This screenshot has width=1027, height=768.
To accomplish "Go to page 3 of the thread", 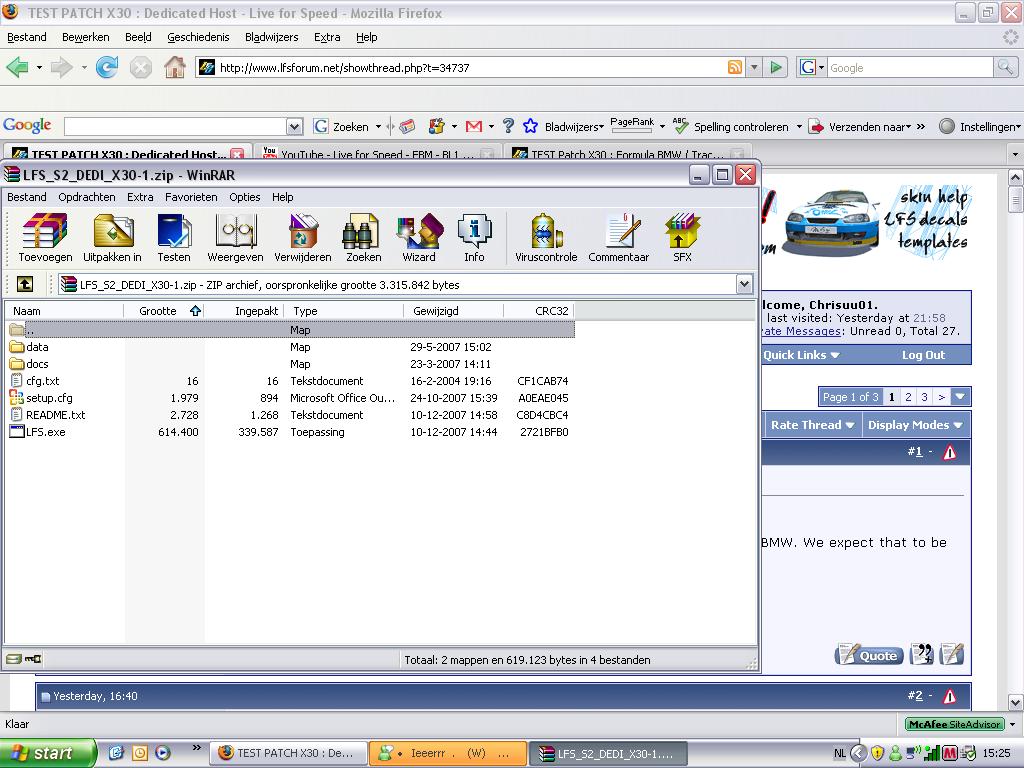I will (924, 397).
